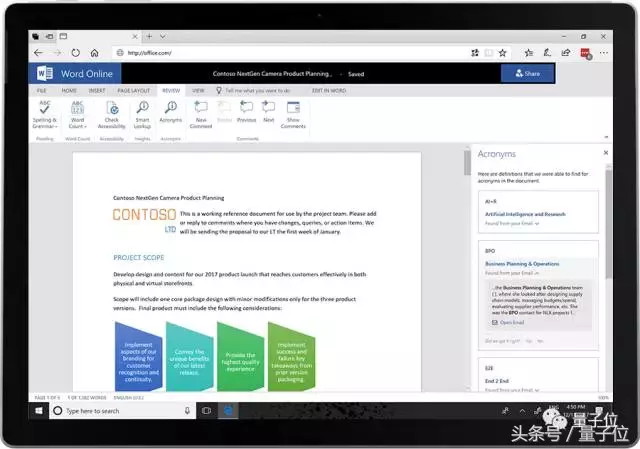Collapse 'Found from your Email' under BPO
640x449 pixels.
(x=512, y=273)
